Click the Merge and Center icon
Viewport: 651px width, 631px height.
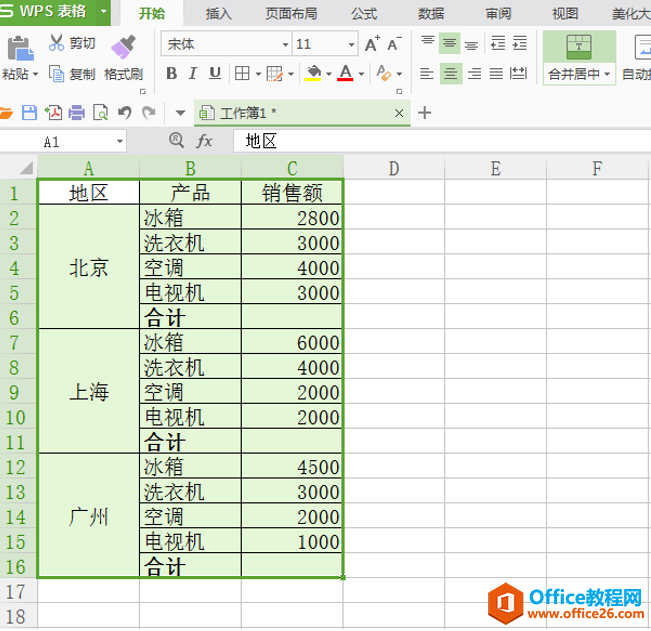(579, 47)
